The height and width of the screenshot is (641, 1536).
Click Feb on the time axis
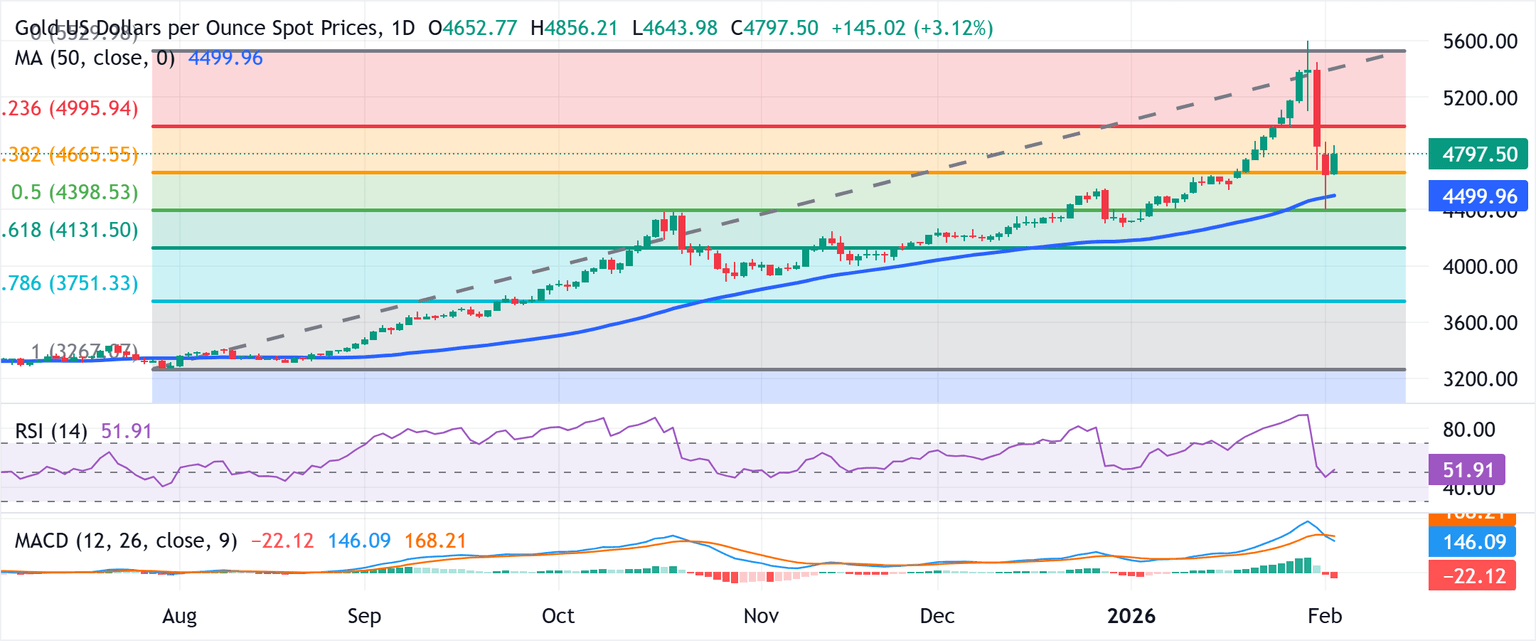pyautogui.click(x=1325, y=617)
